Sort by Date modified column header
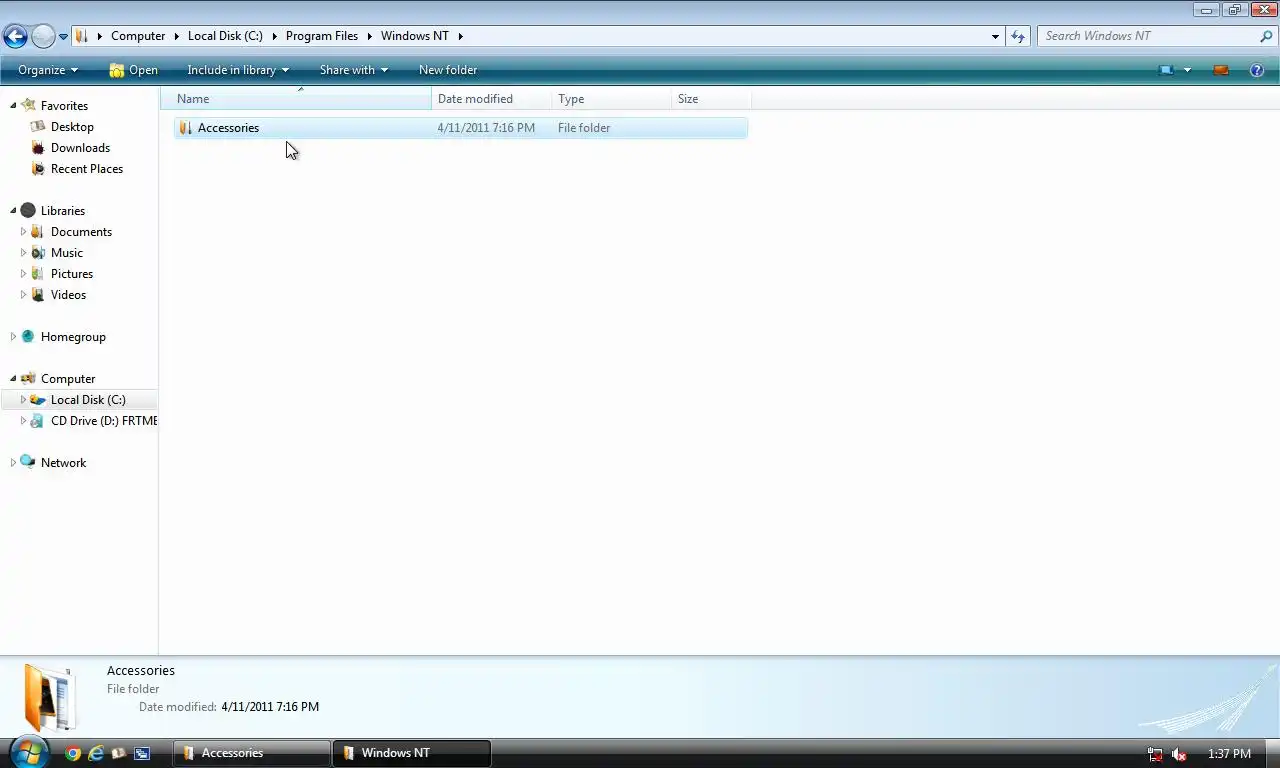The width and height of the screenshot is (1280, 768). pos(492,99)
